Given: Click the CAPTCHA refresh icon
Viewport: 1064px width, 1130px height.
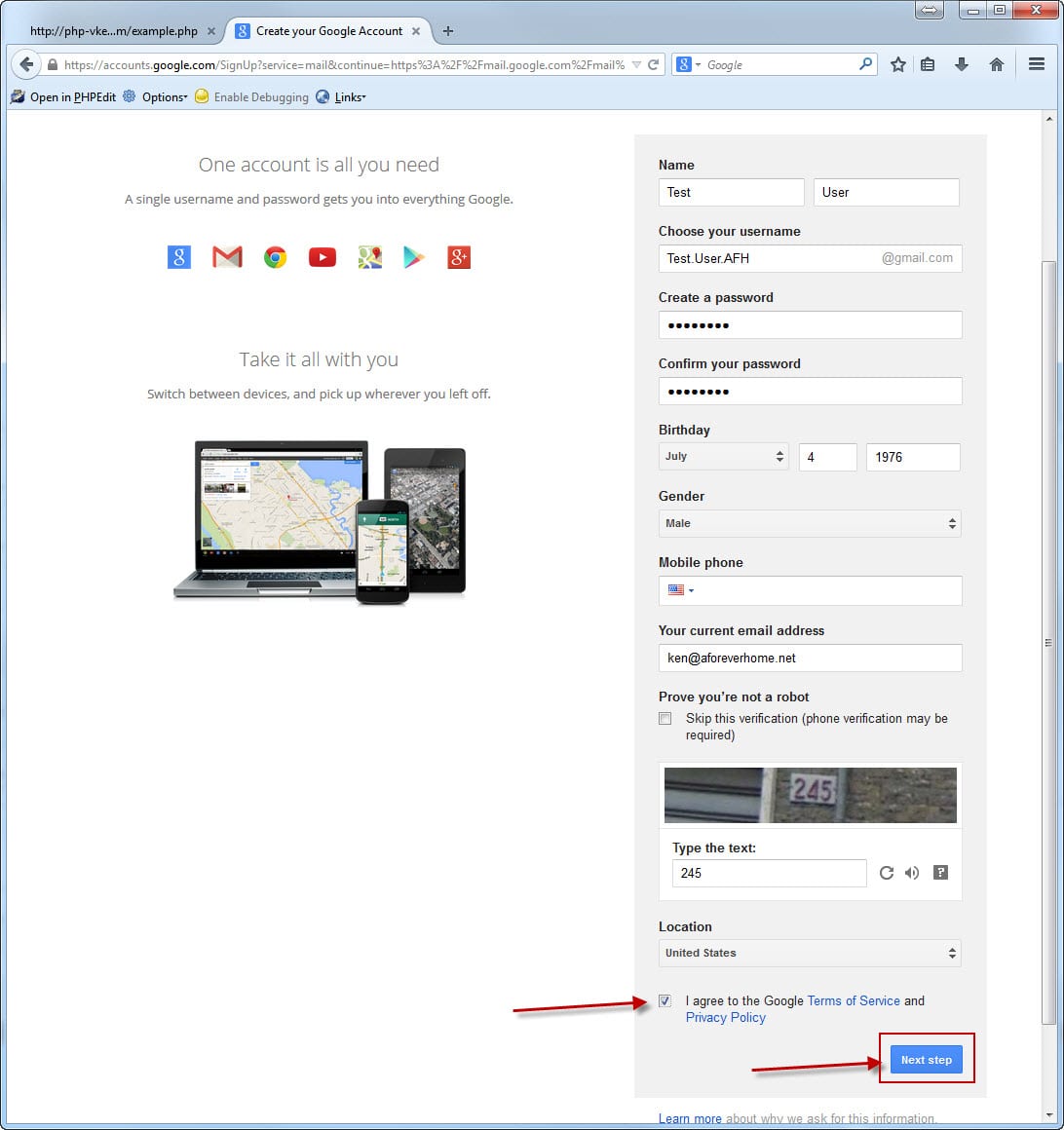Looking at the screenshot, I should (x=887, y=873).
